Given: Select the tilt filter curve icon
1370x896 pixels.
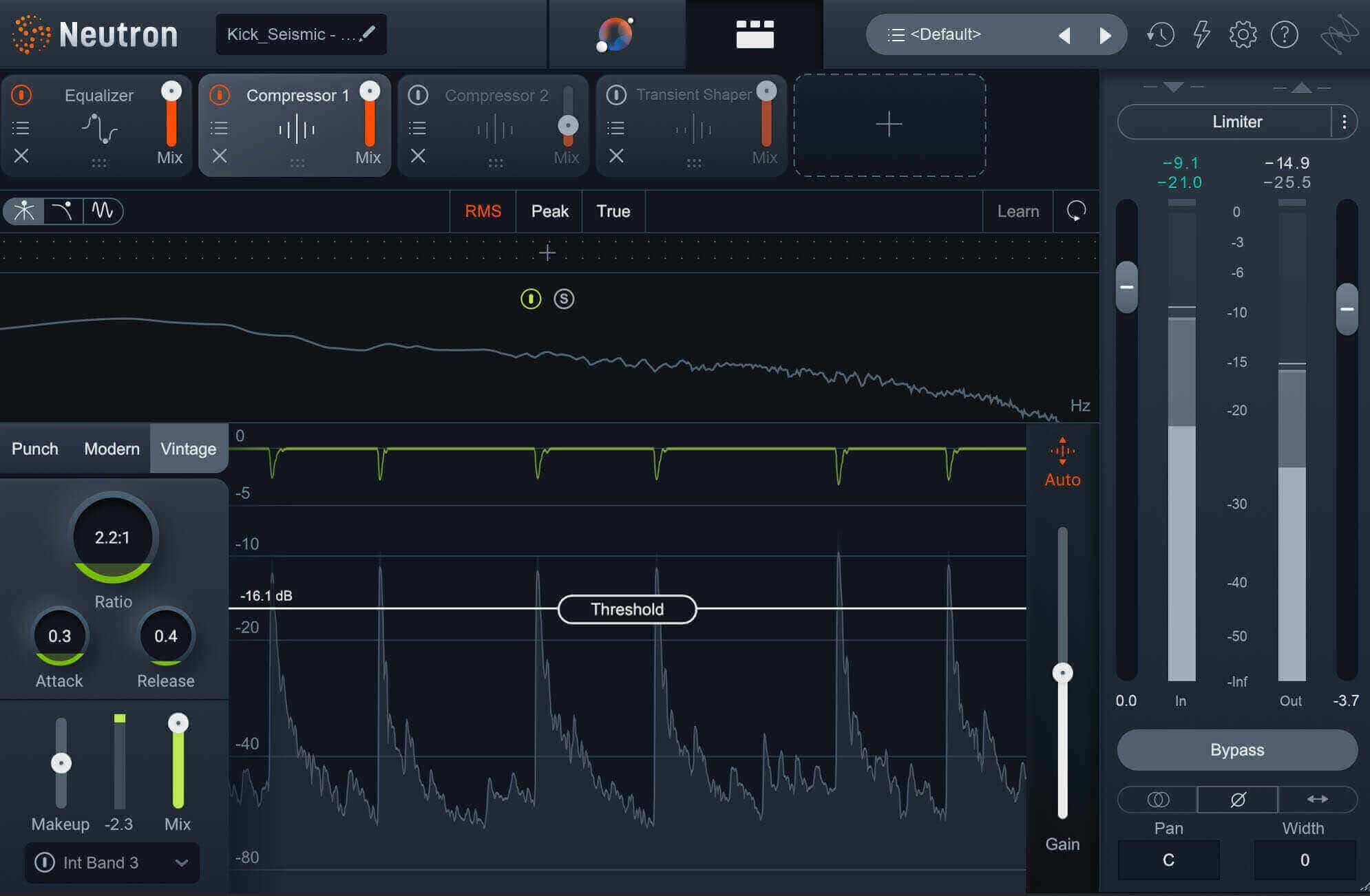Looking at the screenshot, I should point(63,211).
